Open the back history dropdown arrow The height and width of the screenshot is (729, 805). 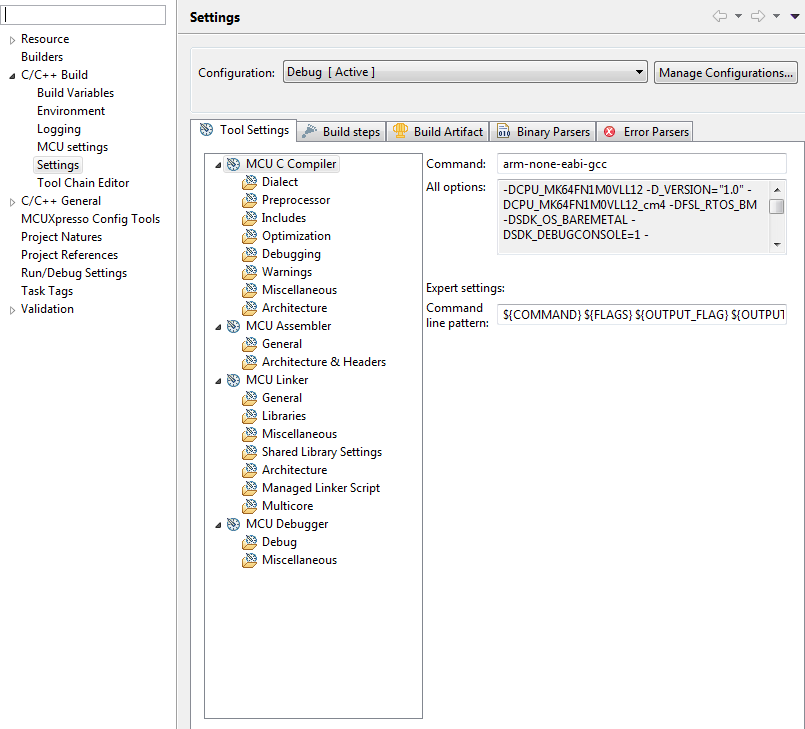[x=738, y=16]
